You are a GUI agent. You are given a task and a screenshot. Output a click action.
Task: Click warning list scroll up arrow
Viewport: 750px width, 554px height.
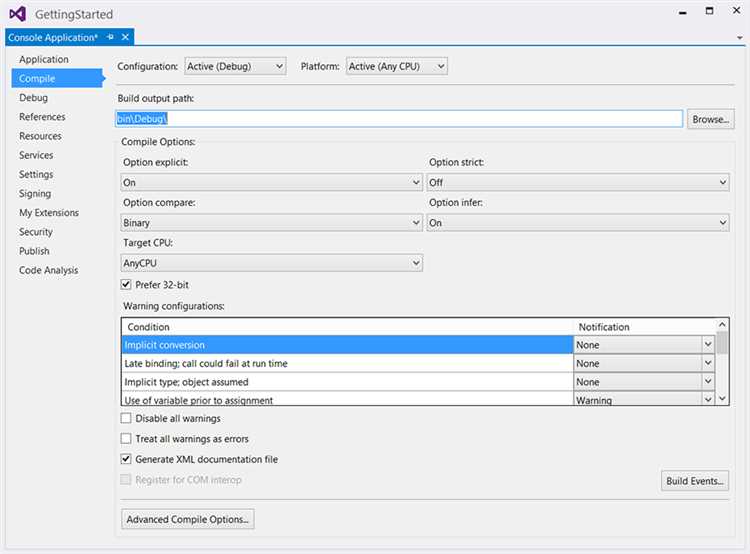(x=722, y=324)
